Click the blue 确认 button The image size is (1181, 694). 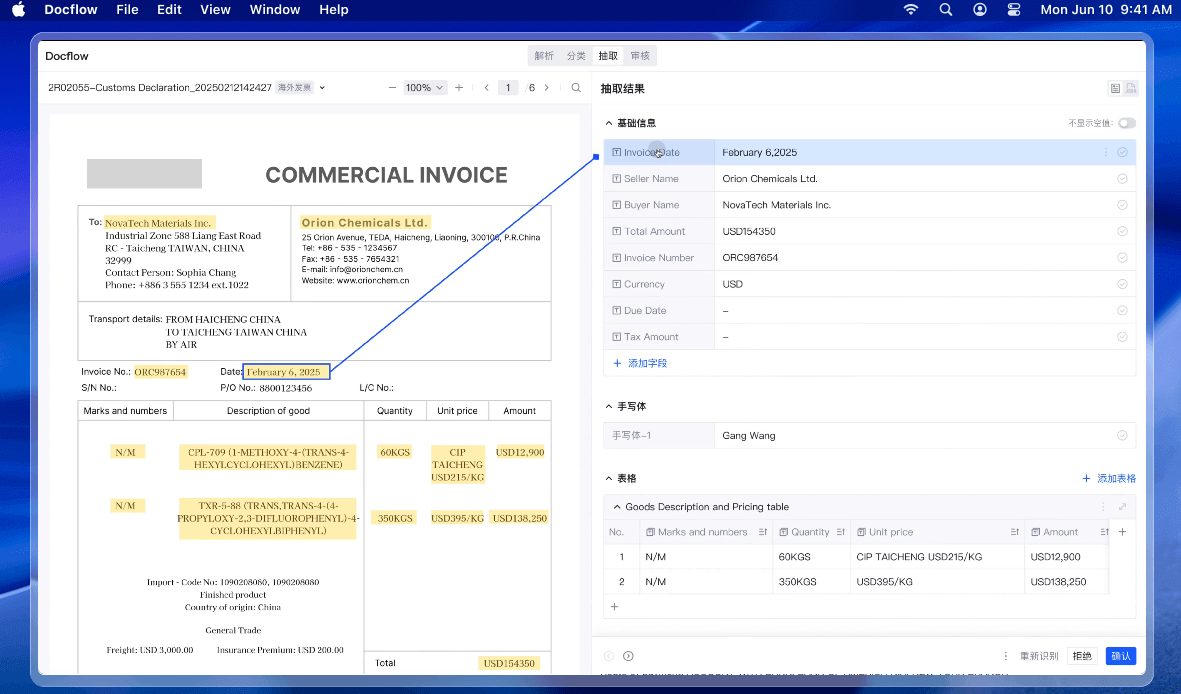point(1120,656)
